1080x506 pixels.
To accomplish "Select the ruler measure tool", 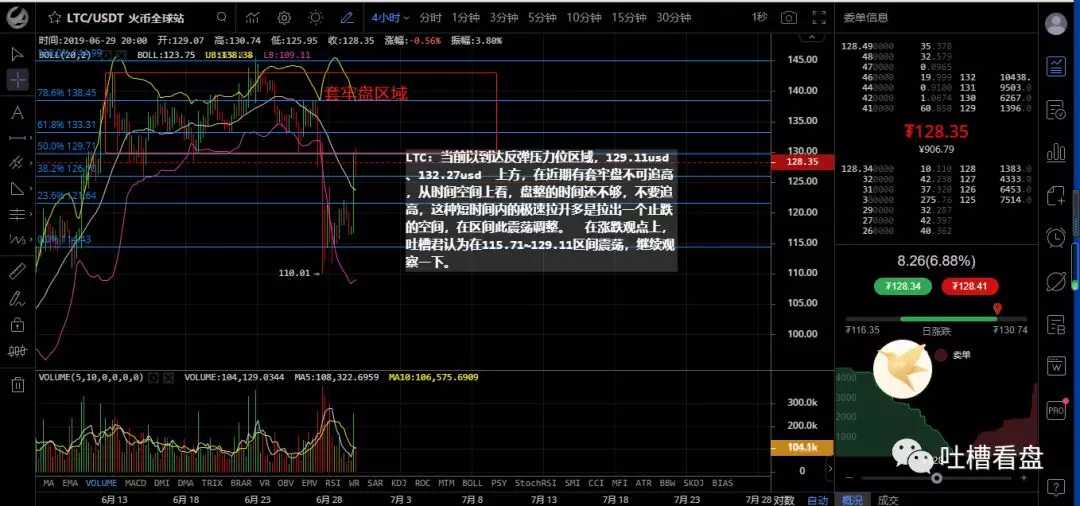I will click(x=17, y=272).
